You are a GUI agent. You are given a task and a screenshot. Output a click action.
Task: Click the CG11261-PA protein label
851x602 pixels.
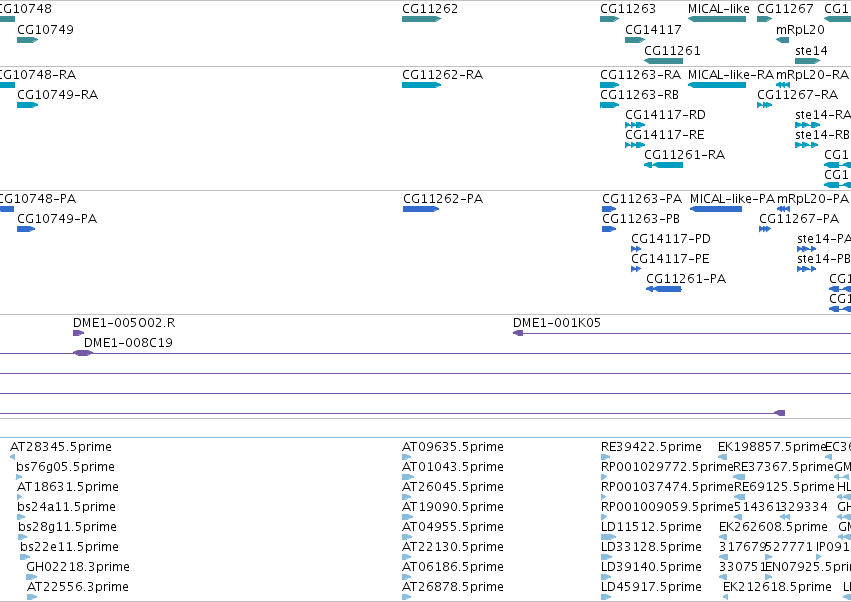[x=686, y=279]
